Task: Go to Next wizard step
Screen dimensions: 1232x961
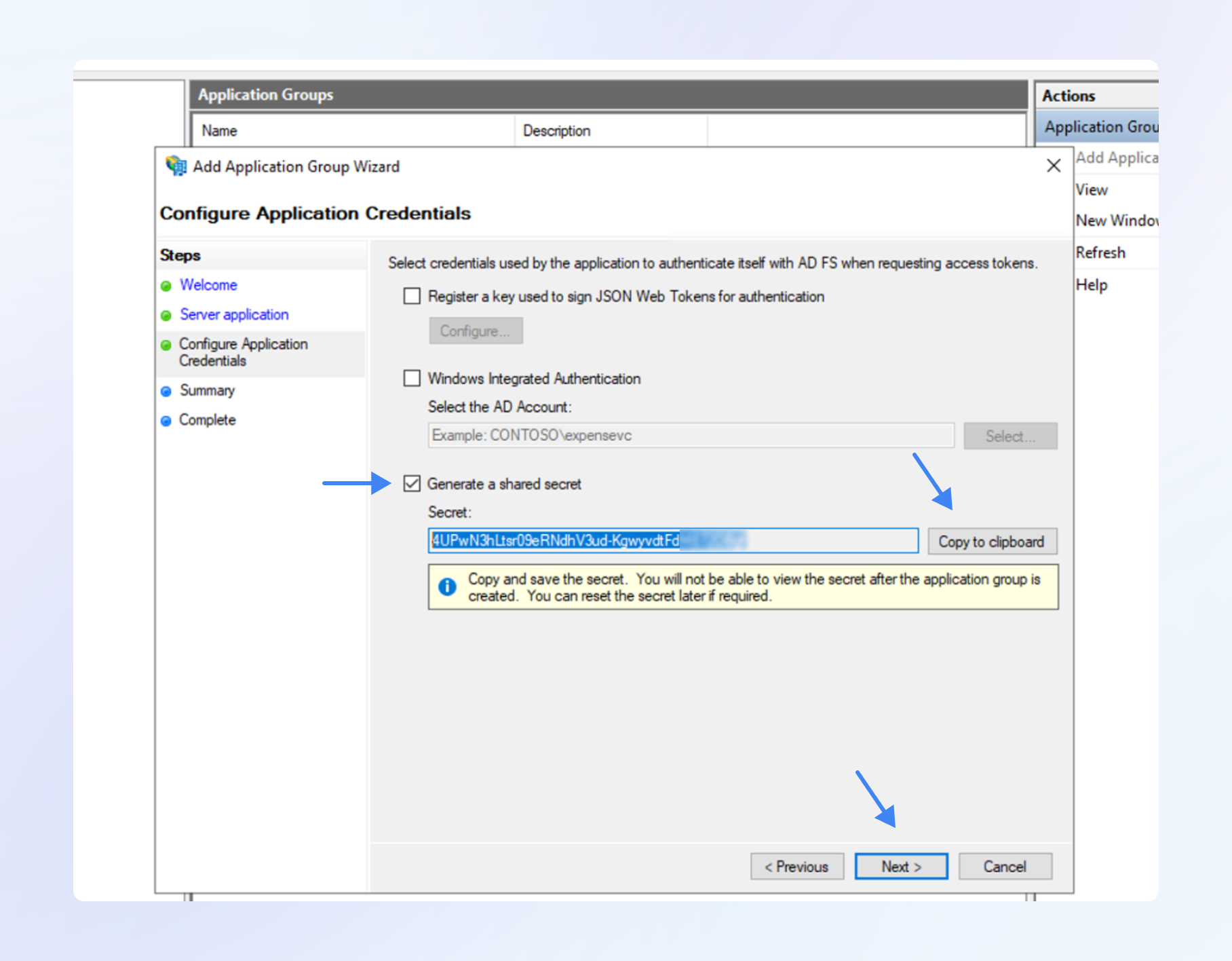Action: point(901,867)
